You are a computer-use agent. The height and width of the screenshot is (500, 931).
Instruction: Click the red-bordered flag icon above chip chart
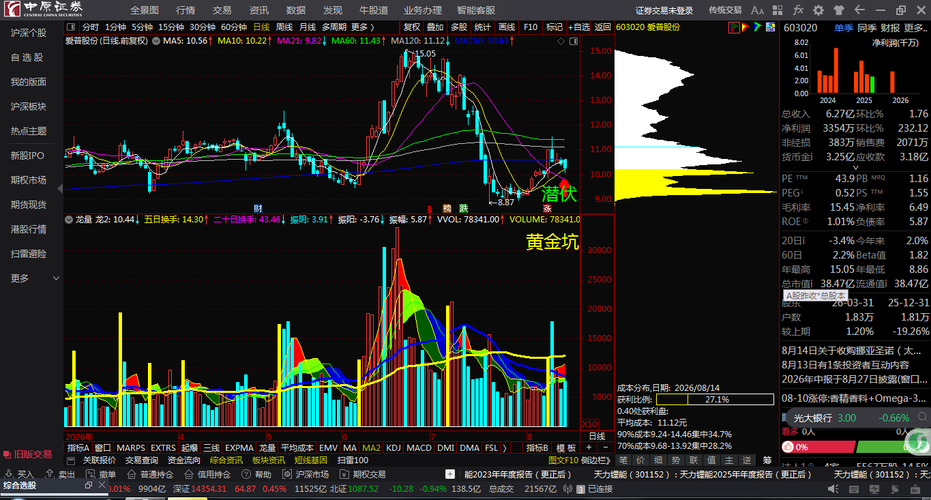coord(734,27)
